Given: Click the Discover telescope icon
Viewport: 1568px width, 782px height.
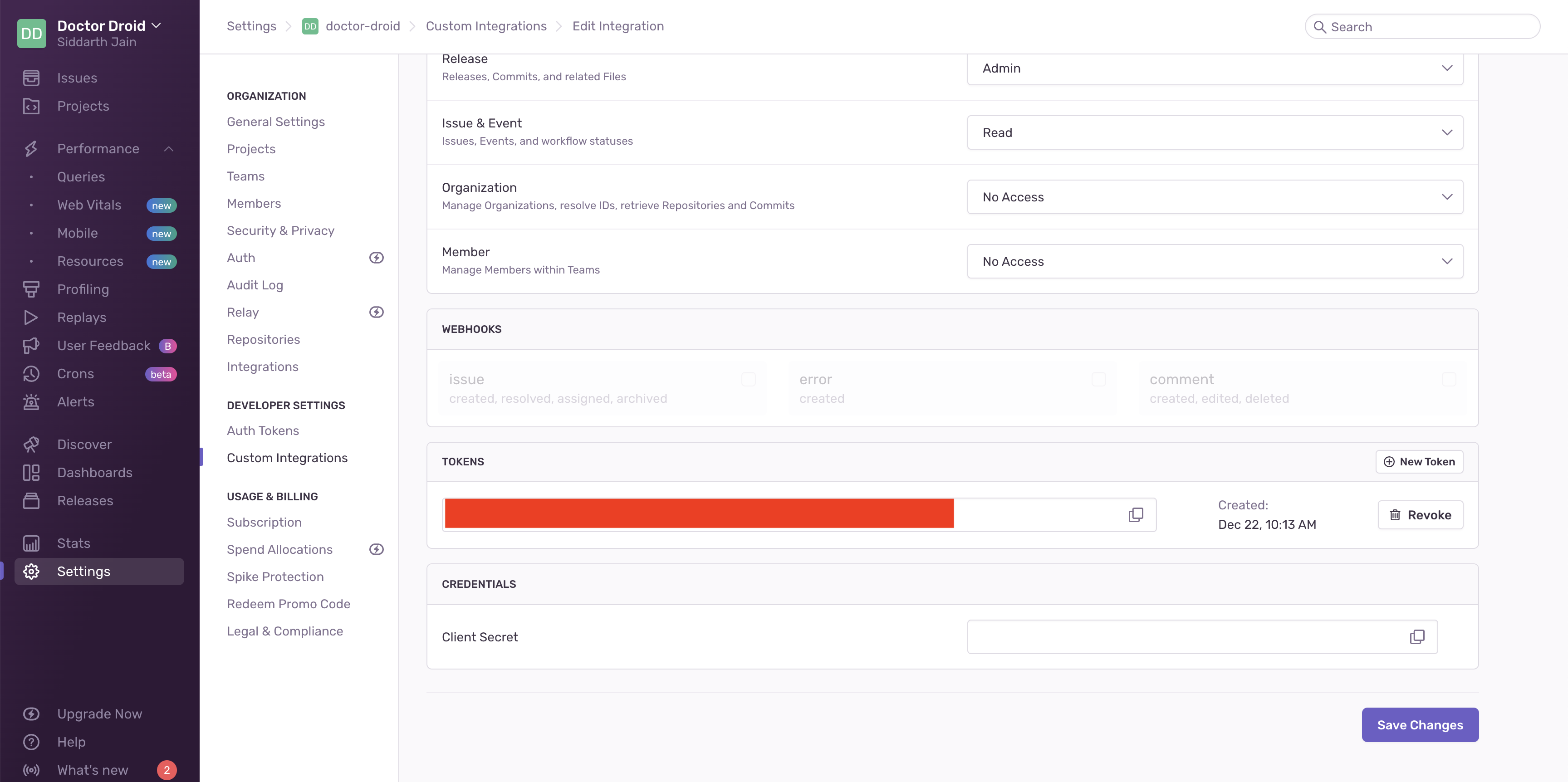Looking at the screenshot, I should pyautogui.click(x=31, y=444).
